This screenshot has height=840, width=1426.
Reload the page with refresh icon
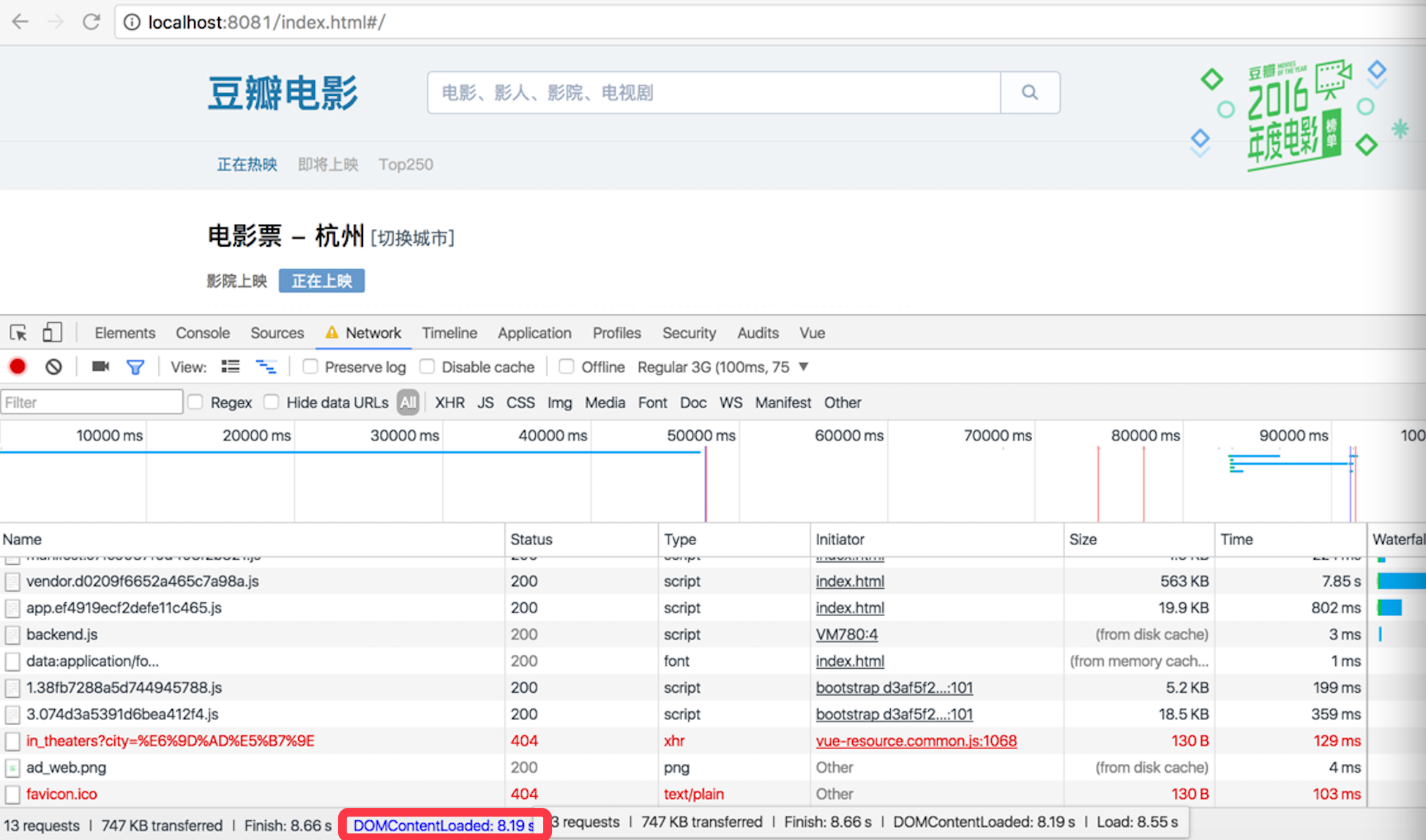(x=91, y=22)
